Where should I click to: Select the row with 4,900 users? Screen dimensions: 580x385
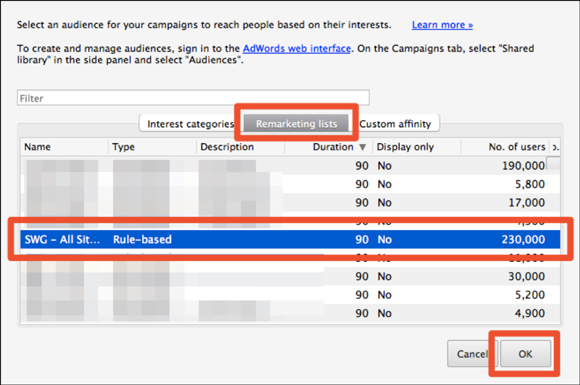[x=290, y=313]
